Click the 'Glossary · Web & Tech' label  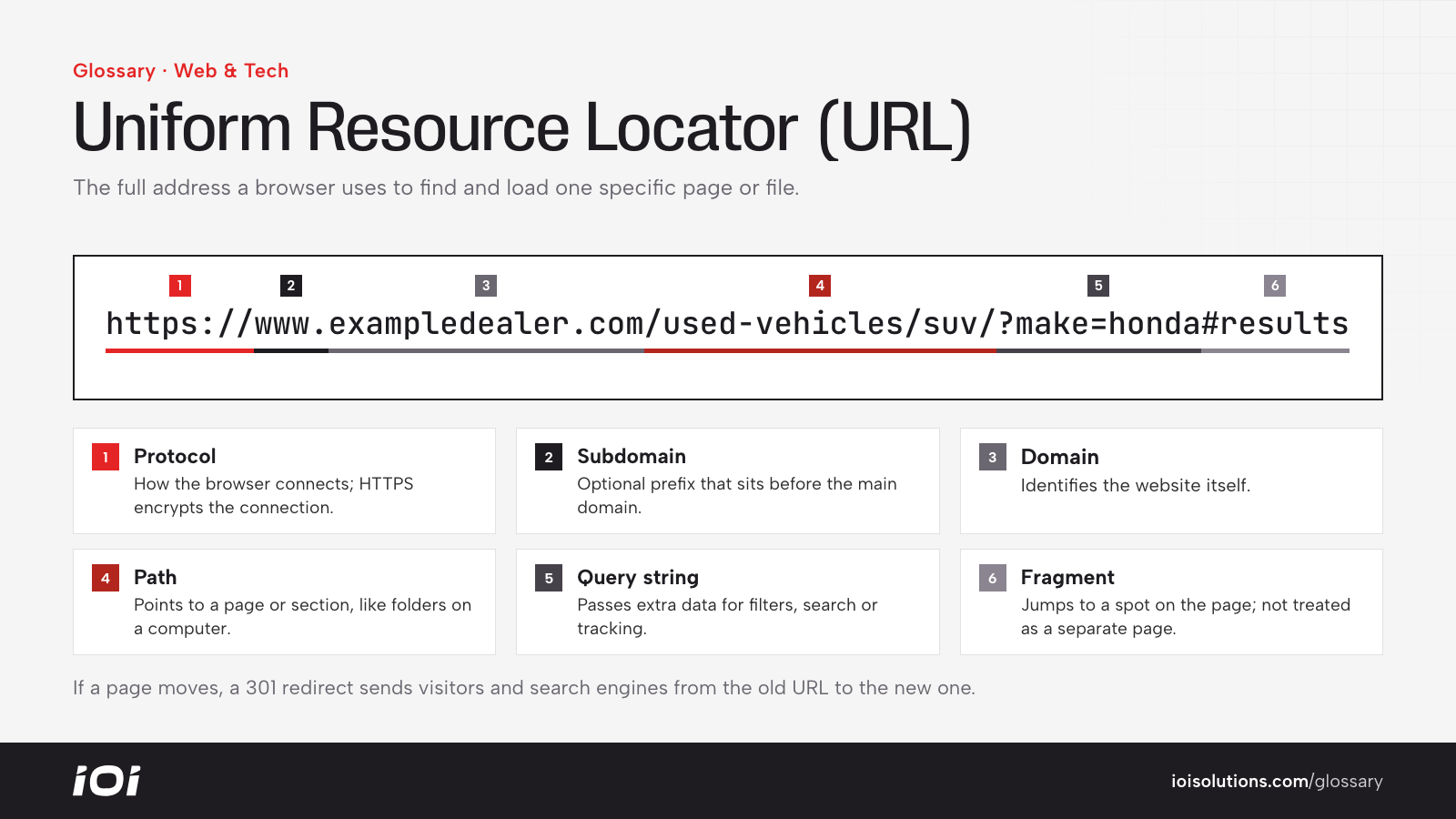point(180,71)
